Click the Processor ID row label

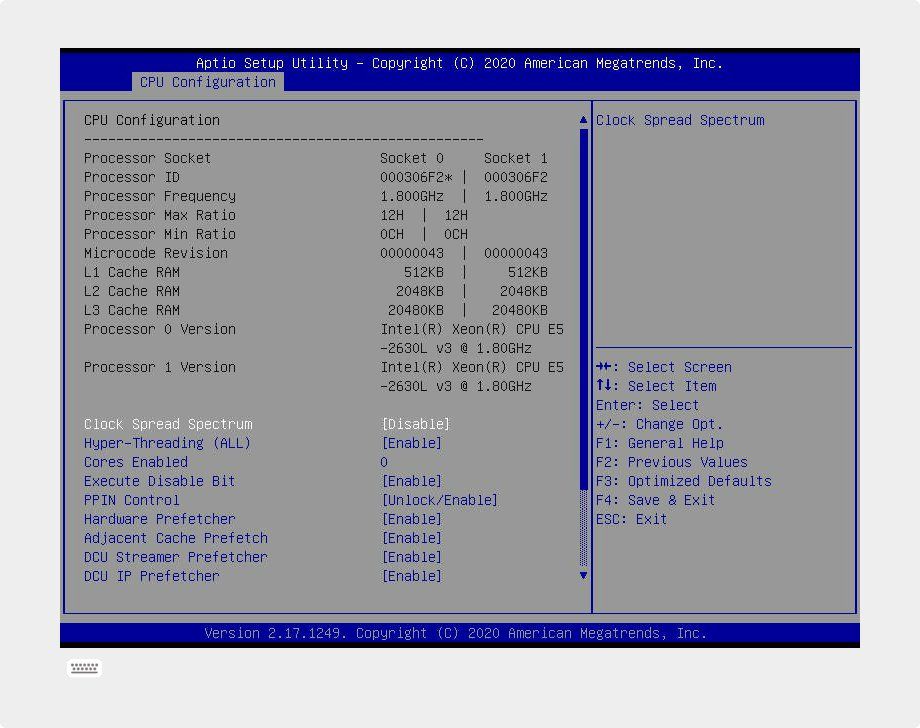[131, 177]
